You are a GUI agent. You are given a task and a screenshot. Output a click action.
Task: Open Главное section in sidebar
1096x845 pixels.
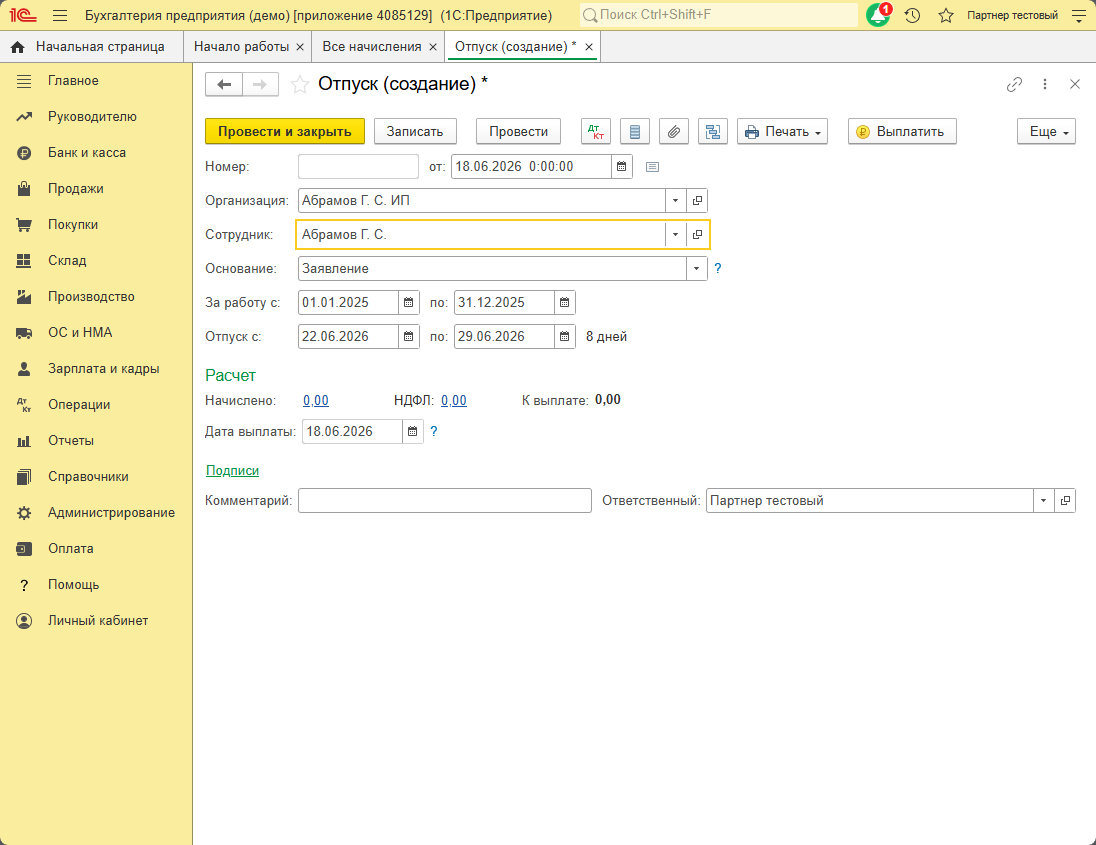tap(96, 81)
